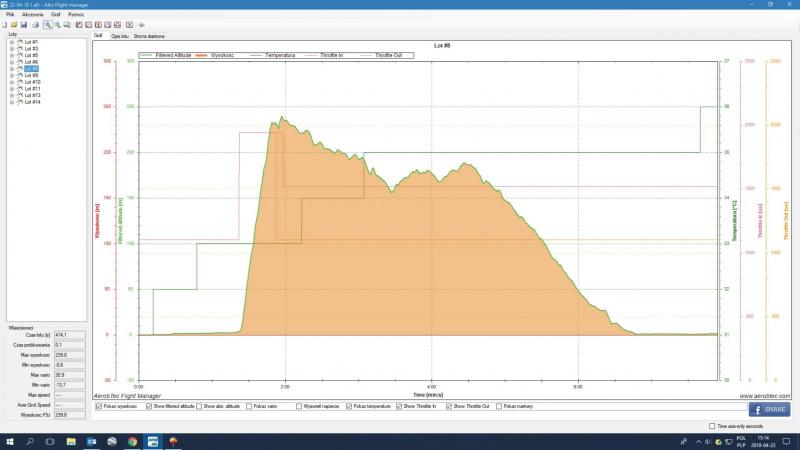Click the Print toolbar icon
This screenshot has width=800, height=450.
36,24
